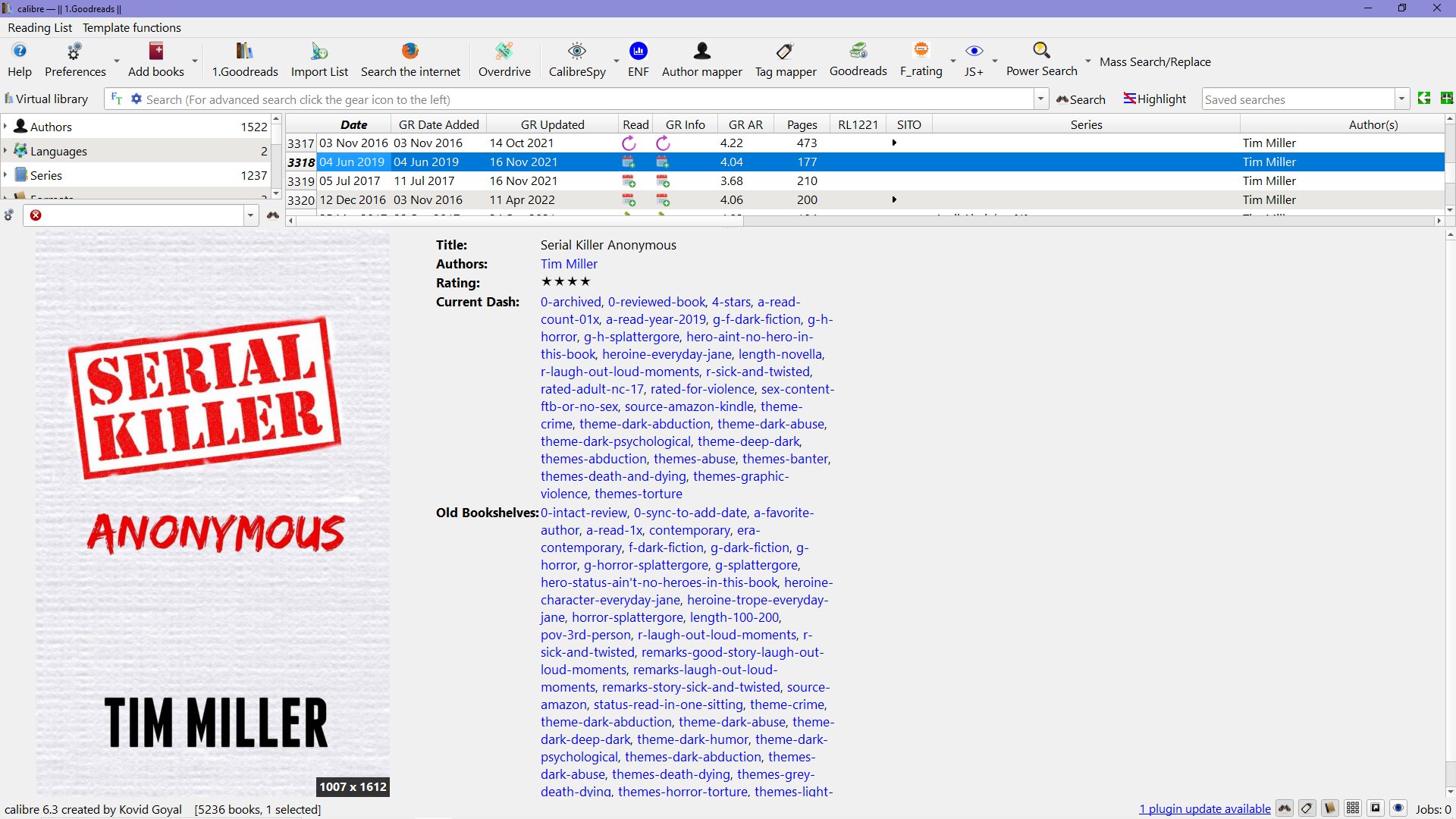Open Template functions menu
The width and height of the screenshot is (1456, 819).
point(131,27)
